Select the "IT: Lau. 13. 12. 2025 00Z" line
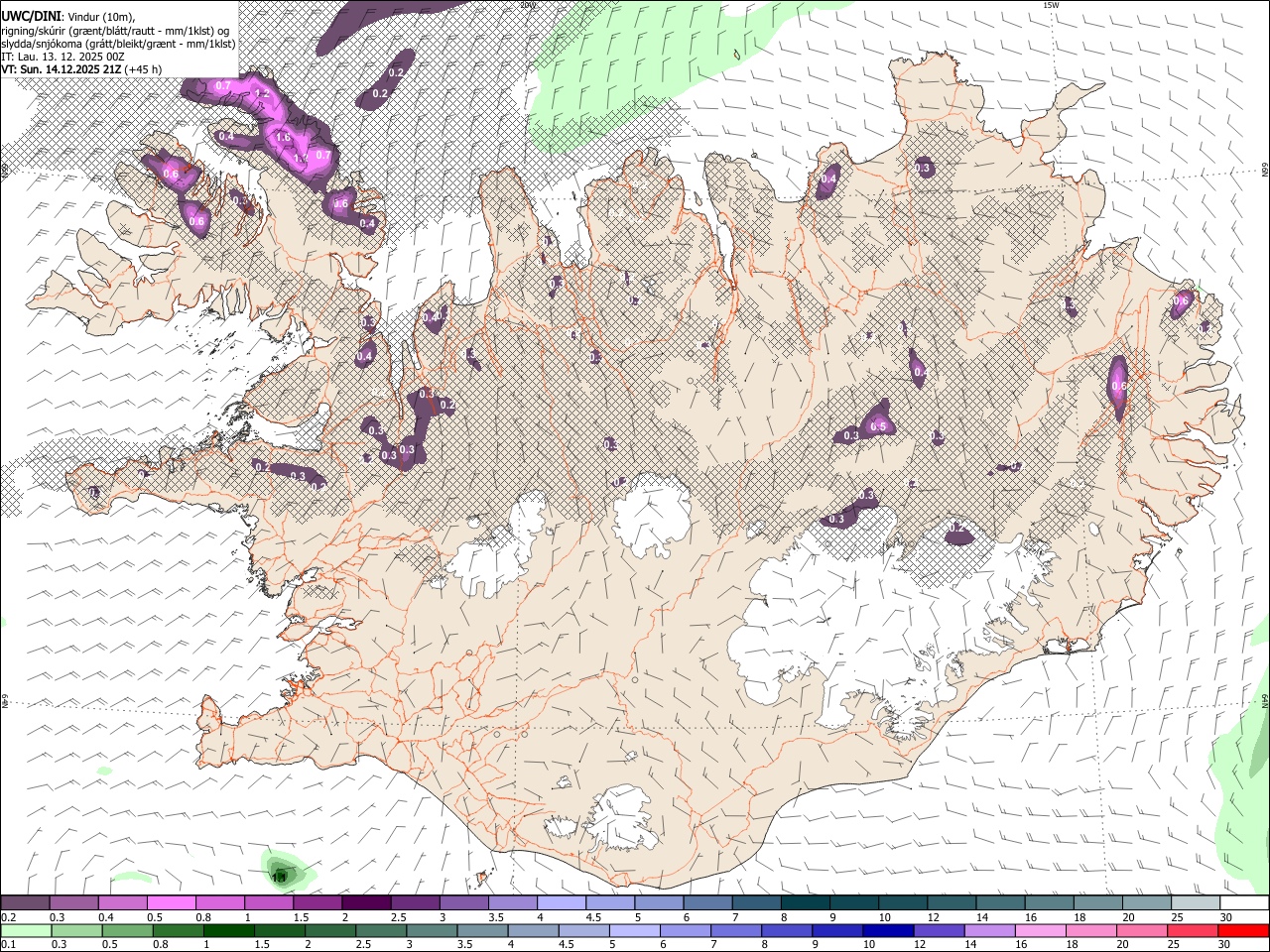Image resolution: width=1270 pixels, height=952 pixels. (x=63, y=57)
